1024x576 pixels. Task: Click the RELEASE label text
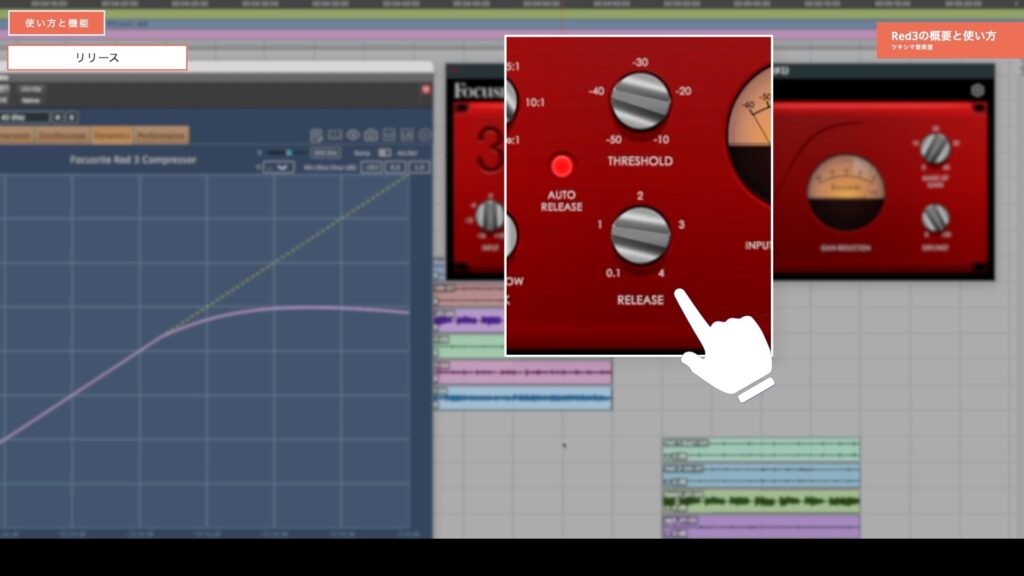(640, 300)
